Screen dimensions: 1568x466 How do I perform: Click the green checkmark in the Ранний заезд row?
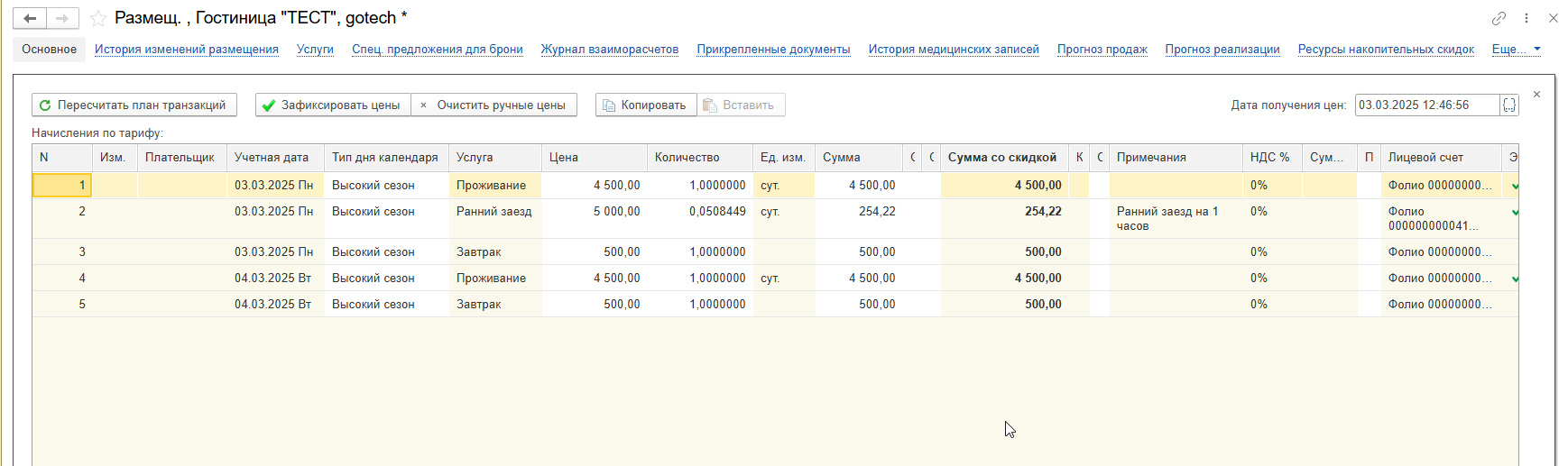click(x=1515, y=213)
